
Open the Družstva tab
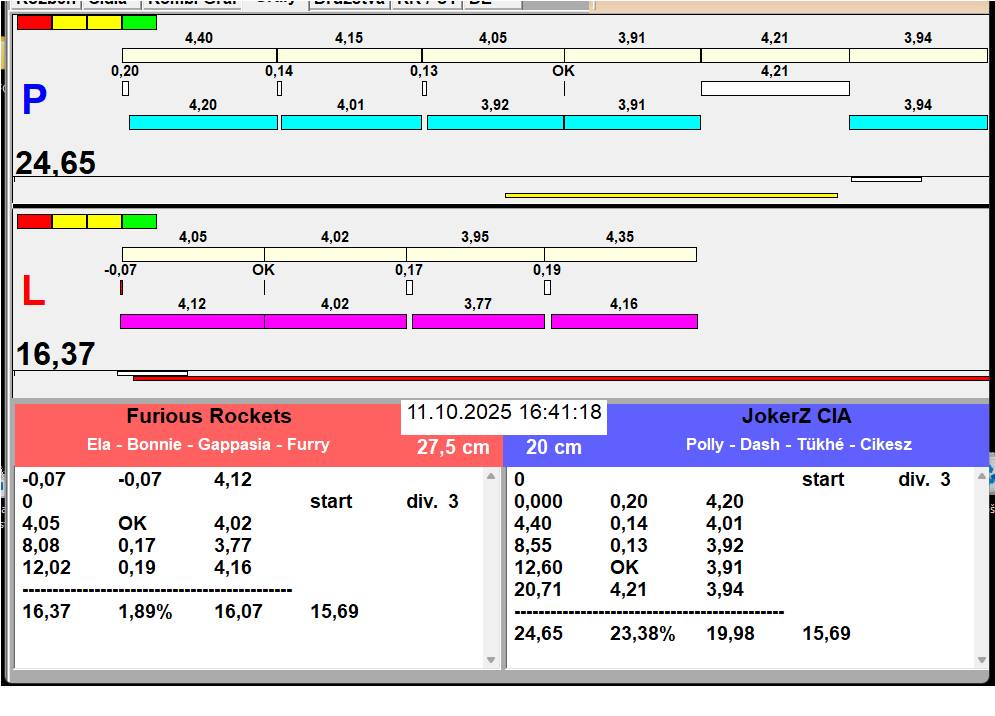tap(348, 3)
